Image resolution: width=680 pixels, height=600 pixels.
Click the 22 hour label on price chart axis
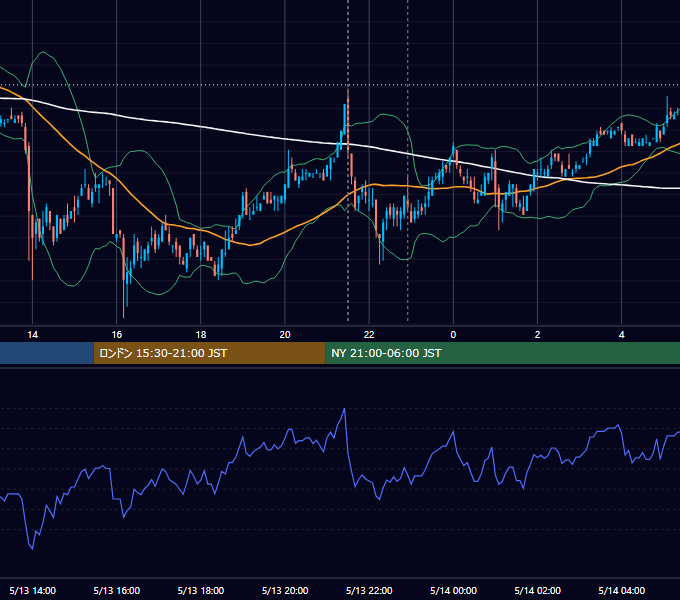369,335
